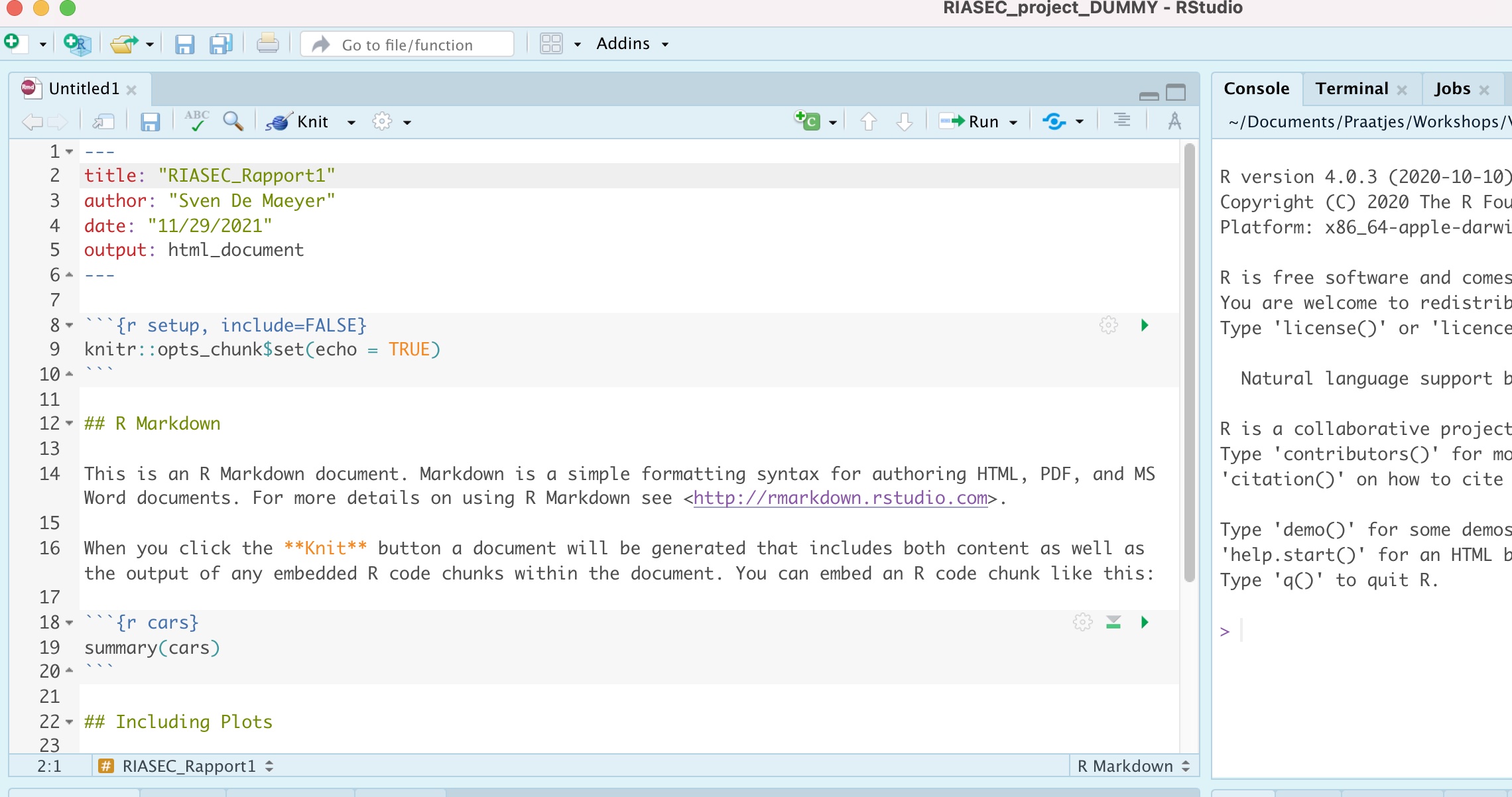Image resolution: width=1512 pixels, height=797 pixels.
Task: Click the editor vertical scrollbar
Action: click(x=1189, y=363)
